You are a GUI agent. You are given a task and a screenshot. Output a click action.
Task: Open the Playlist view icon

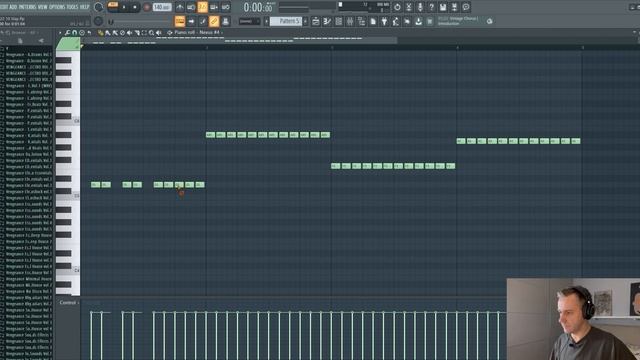coord(316,21)
